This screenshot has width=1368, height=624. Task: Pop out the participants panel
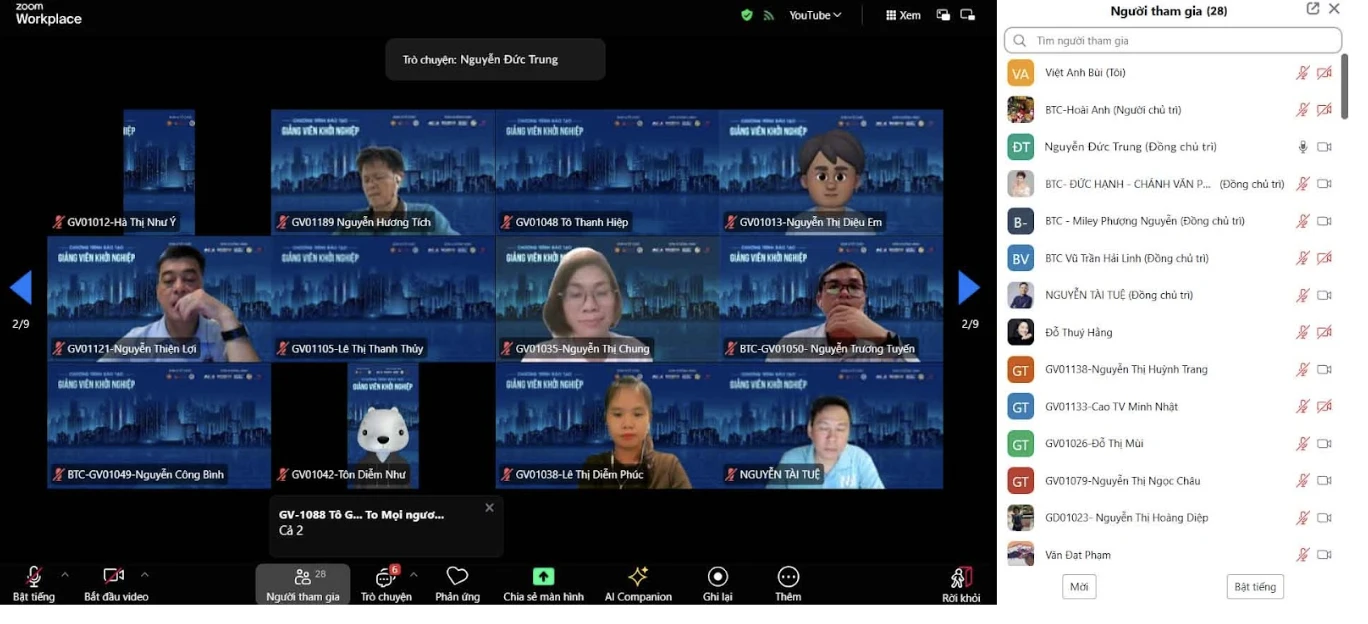click(x=1313, y=9)
